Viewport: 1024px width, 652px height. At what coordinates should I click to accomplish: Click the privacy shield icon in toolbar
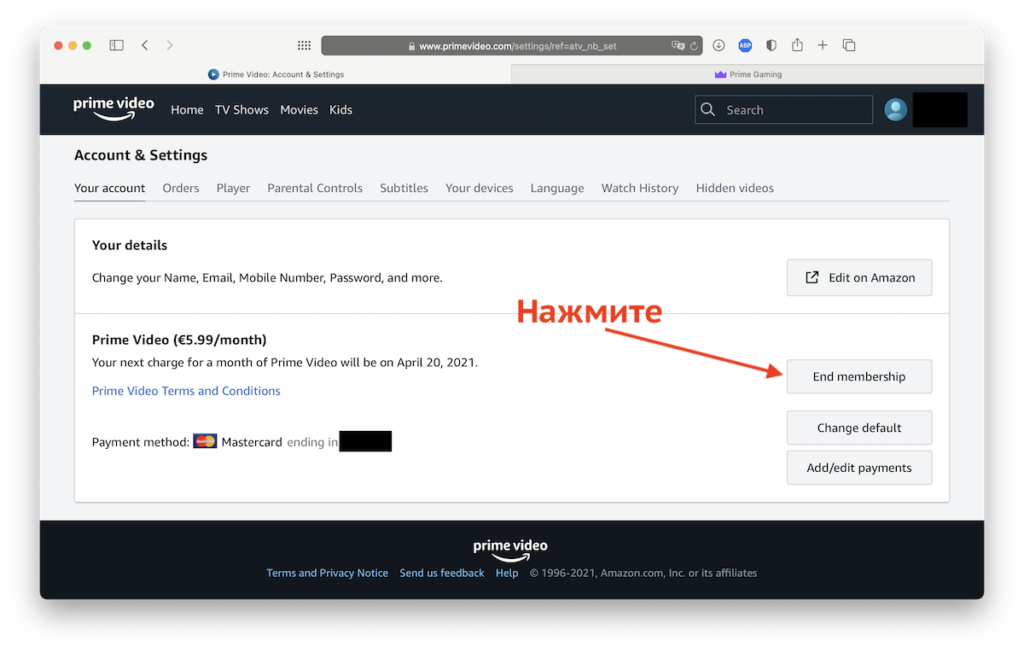pyautogui.click(x=771, y=45)
